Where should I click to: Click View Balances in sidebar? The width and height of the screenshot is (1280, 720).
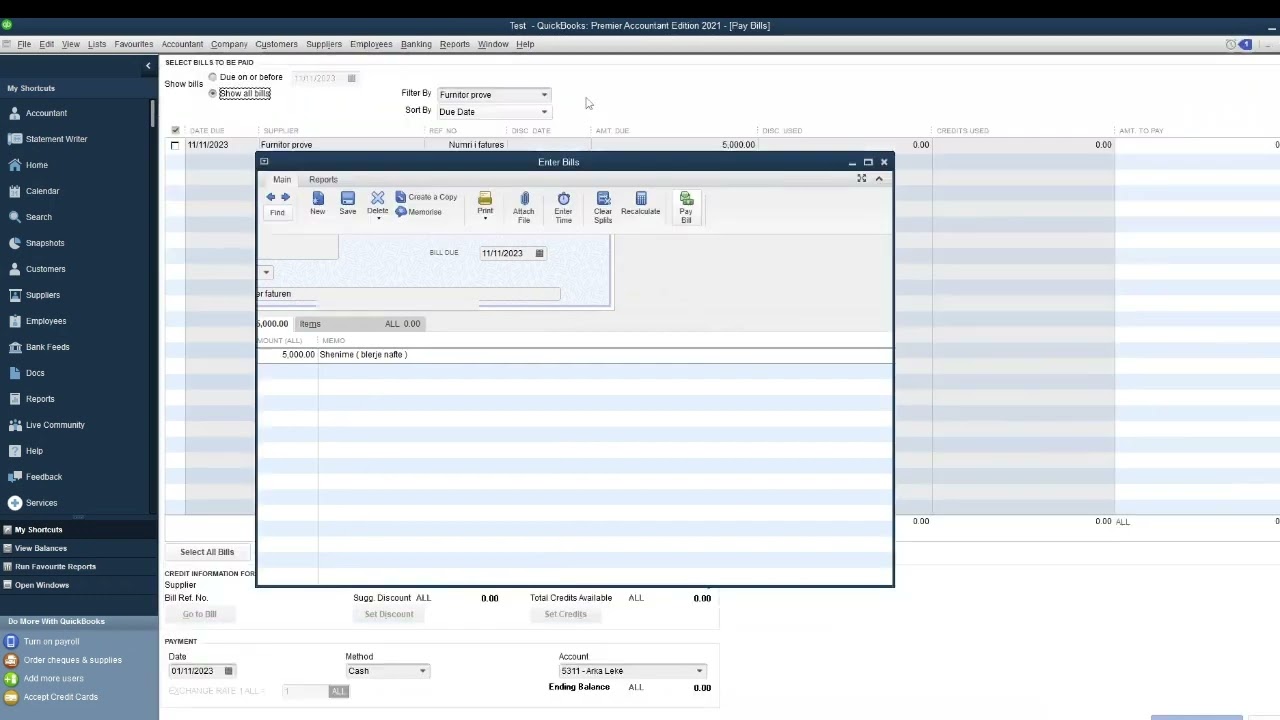point(41,548)
